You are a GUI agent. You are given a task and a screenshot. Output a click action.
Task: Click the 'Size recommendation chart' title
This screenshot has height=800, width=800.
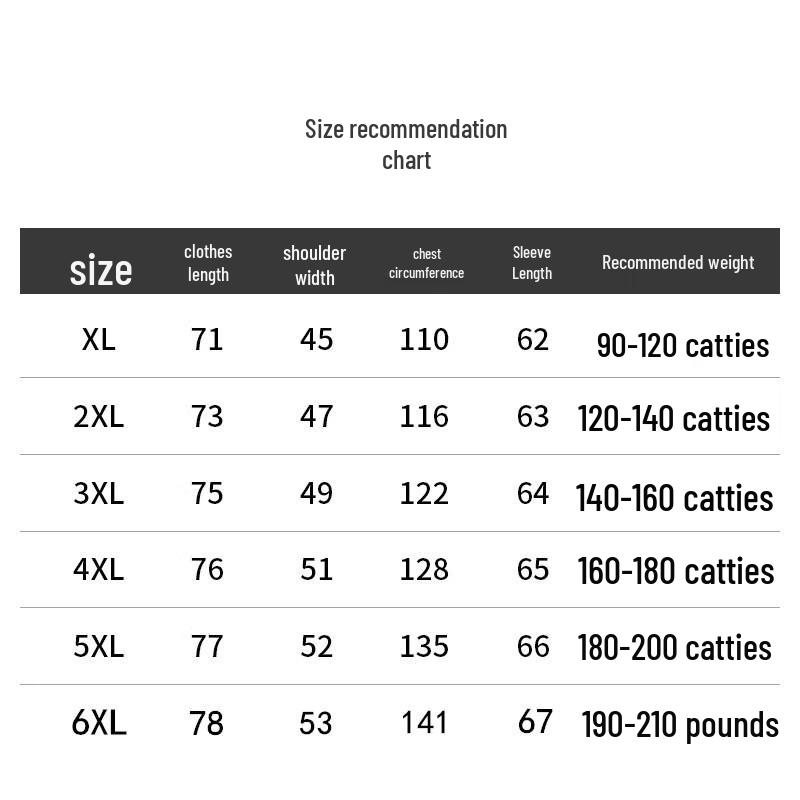click(406, 144)
